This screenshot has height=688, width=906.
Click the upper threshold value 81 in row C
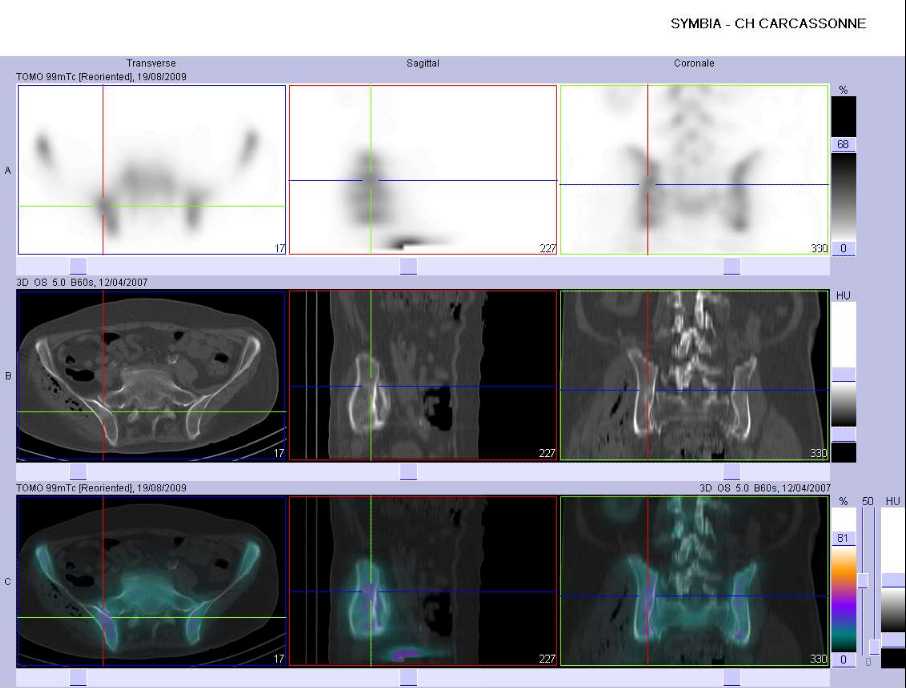(x=843, y=538)
